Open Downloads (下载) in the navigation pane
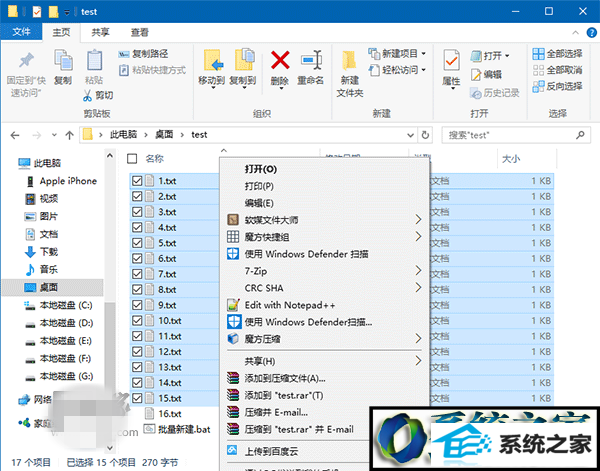 (x=42, y=252)
